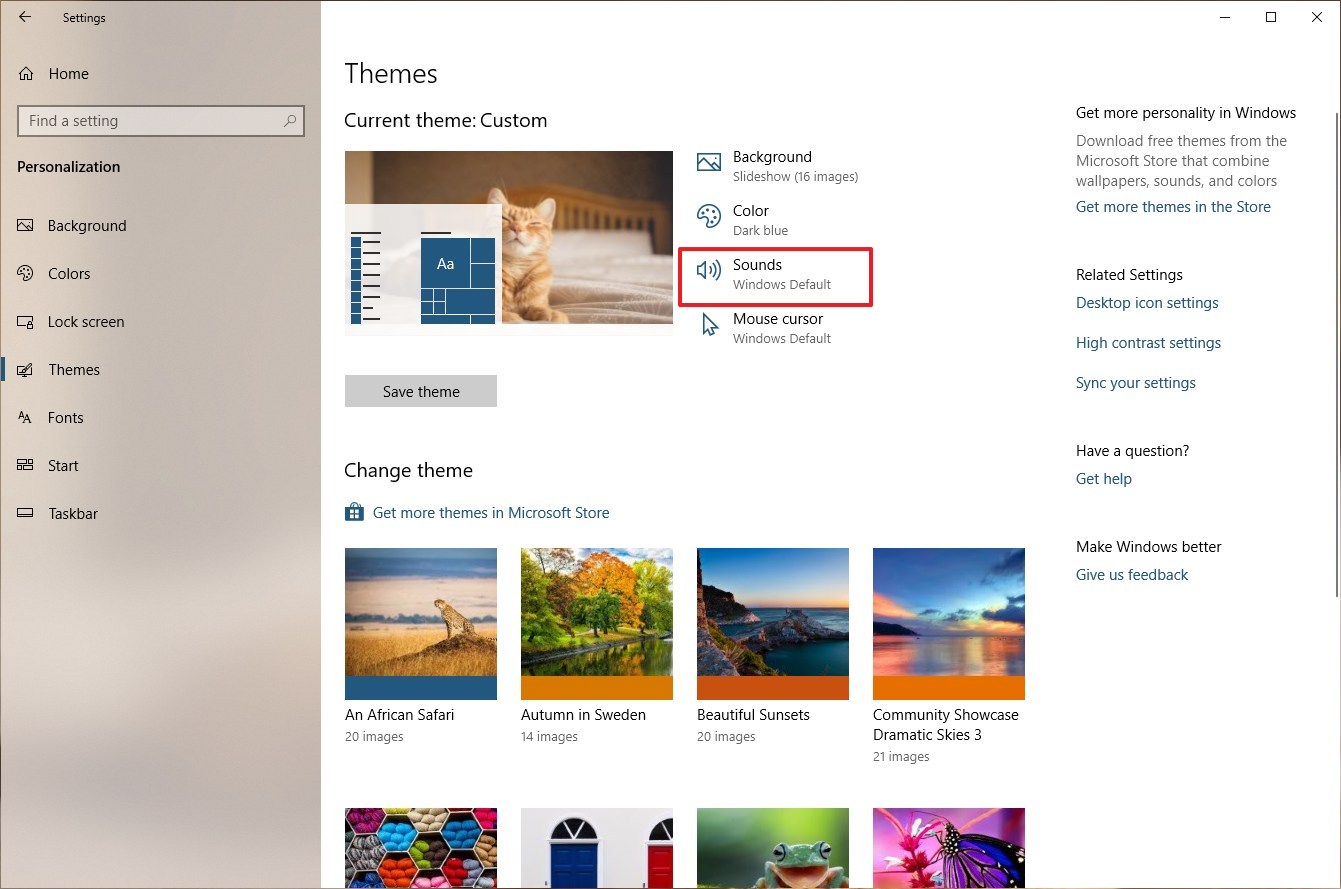1341x889 pixels.
Task: Click the Background slideshow picture icon
Action: coord(709,163)
